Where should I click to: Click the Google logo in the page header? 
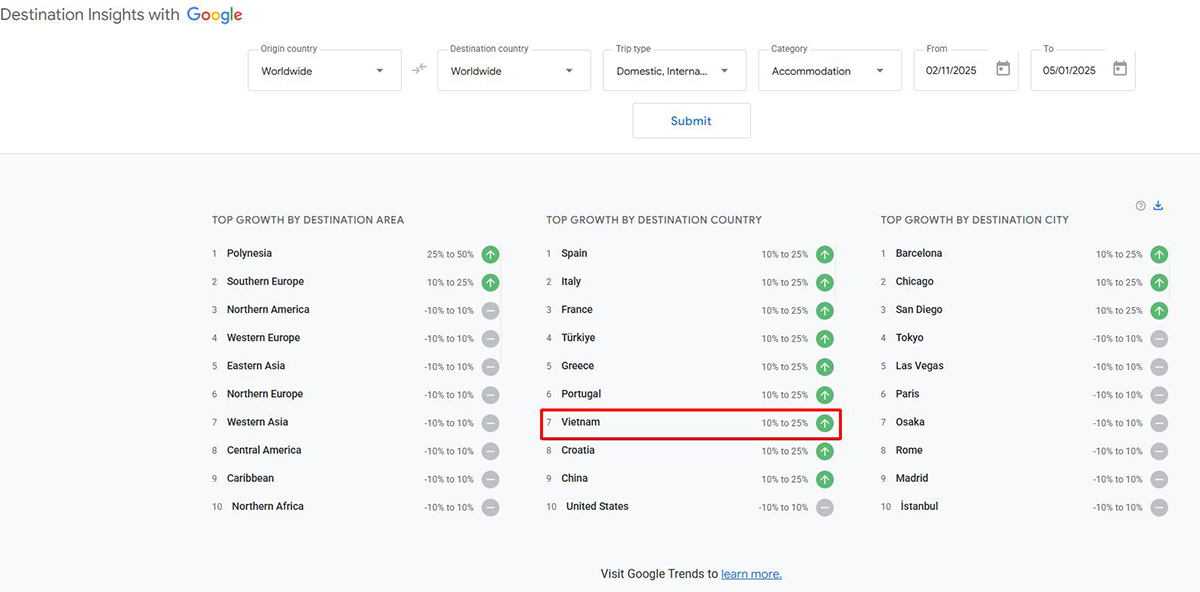(214, 14)
